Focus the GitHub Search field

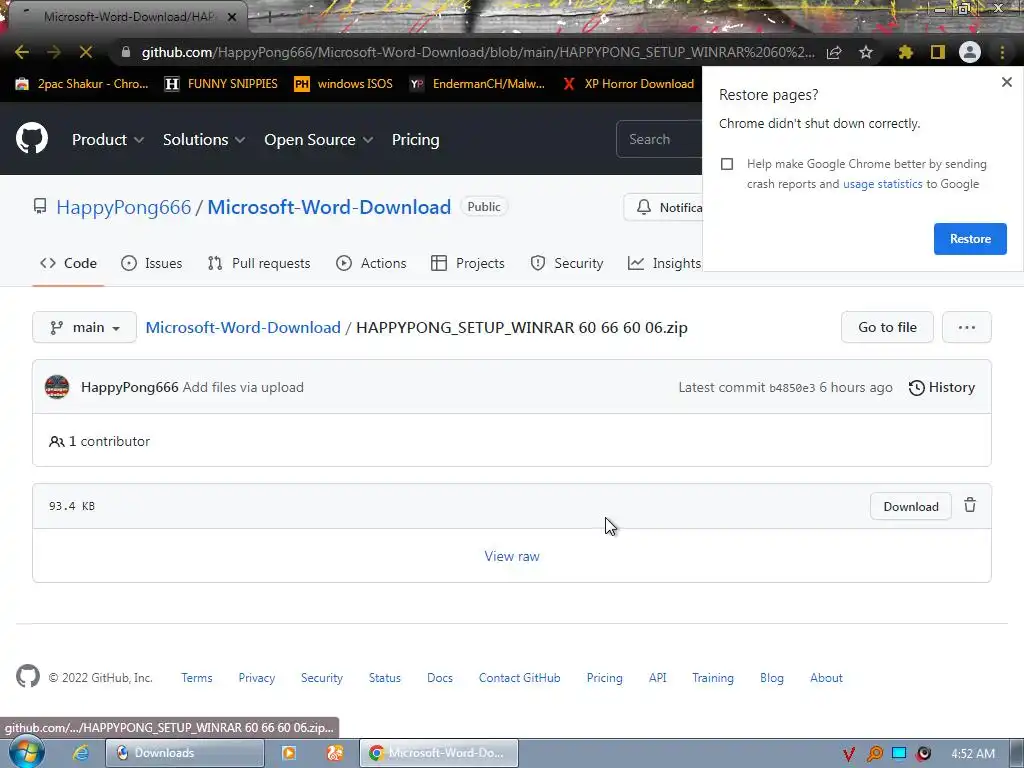tap(659, 139)
